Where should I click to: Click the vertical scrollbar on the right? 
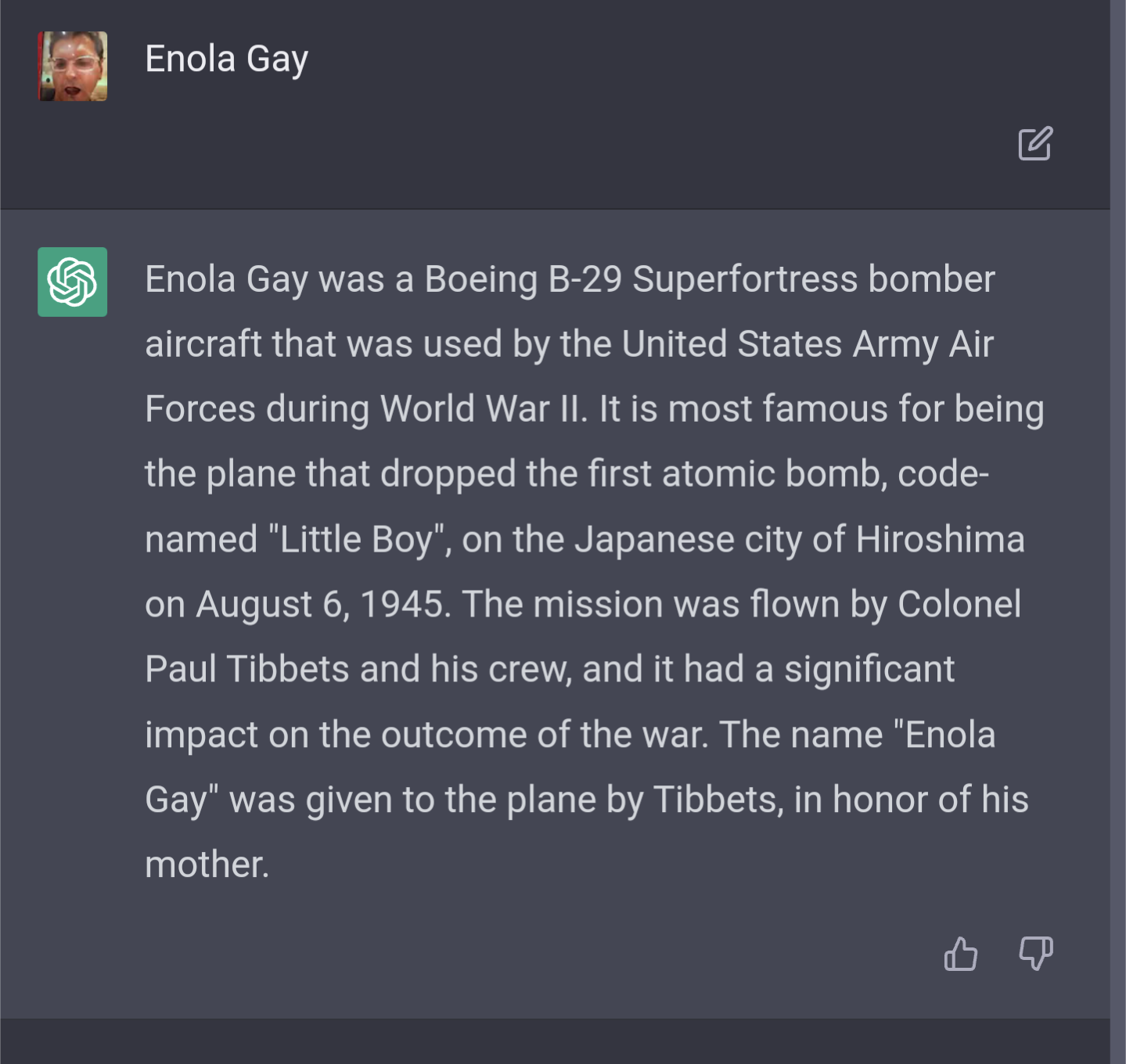pyautogui.click(x=1117, y=532)
